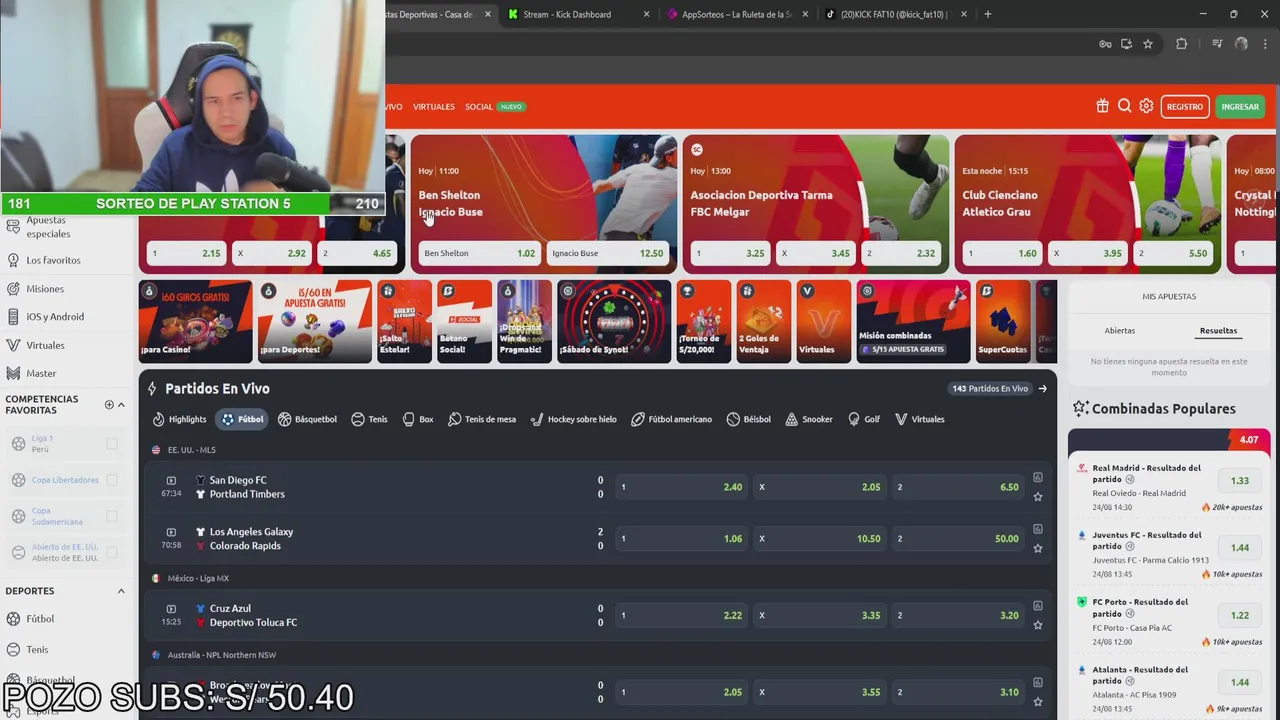Image resolution: width=1280 pixels, height=720 pixels.
Task: Open a new browser tab
Action: click(988, 14)
